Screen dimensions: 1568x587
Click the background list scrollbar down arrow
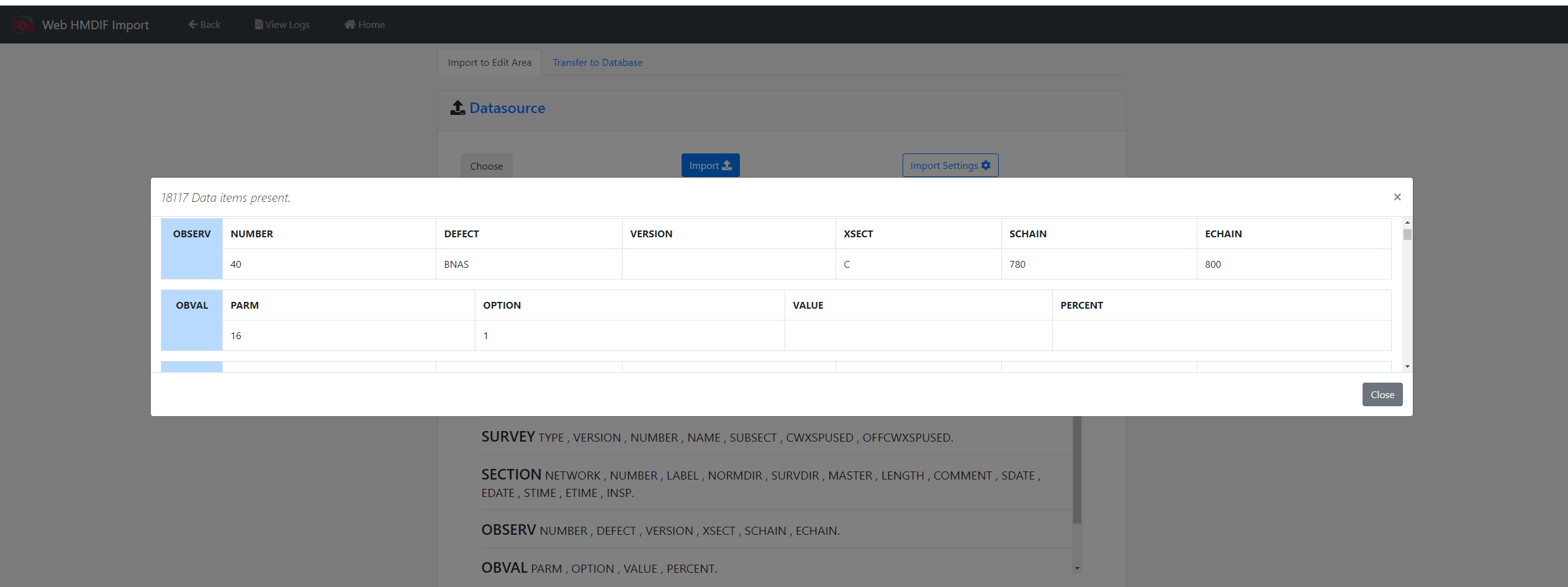coord(1077,568)
